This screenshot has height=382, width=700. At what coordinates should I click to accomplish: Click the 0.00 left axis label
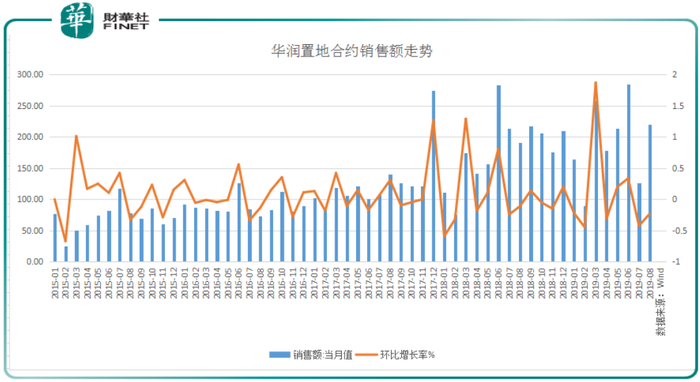(34, 262)
